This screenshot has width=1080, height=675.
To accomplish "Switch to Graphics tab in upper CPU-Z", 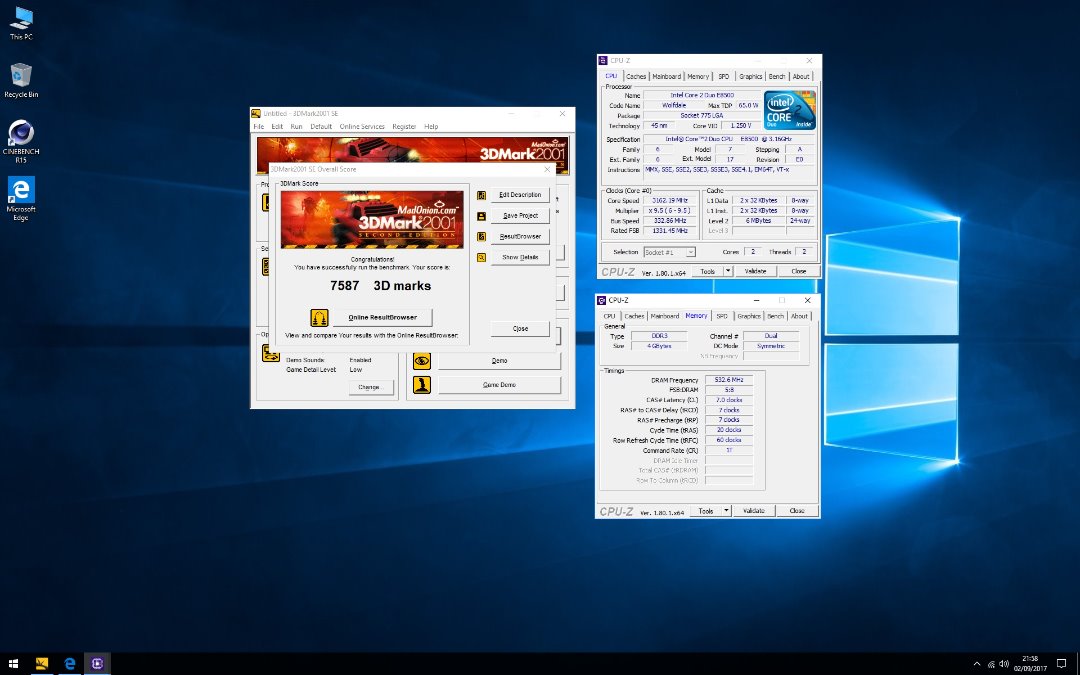I will [750, 76].
